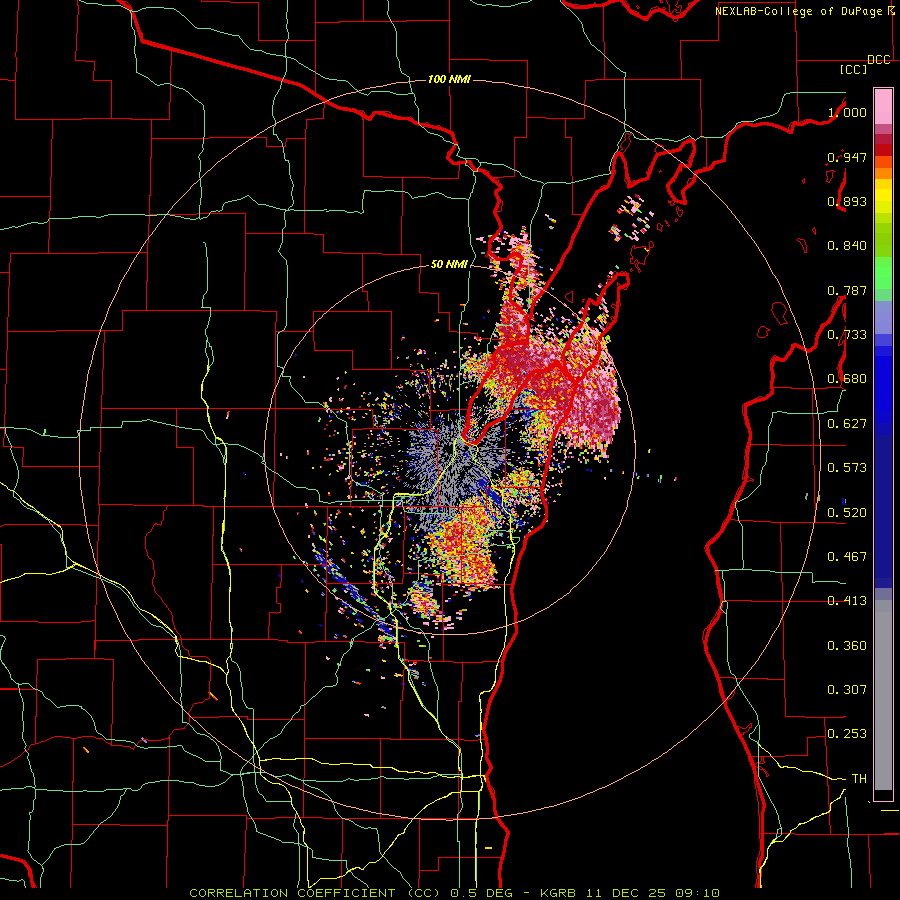Pick the periwinkle light-blue color bar segment

pos(883,317)
